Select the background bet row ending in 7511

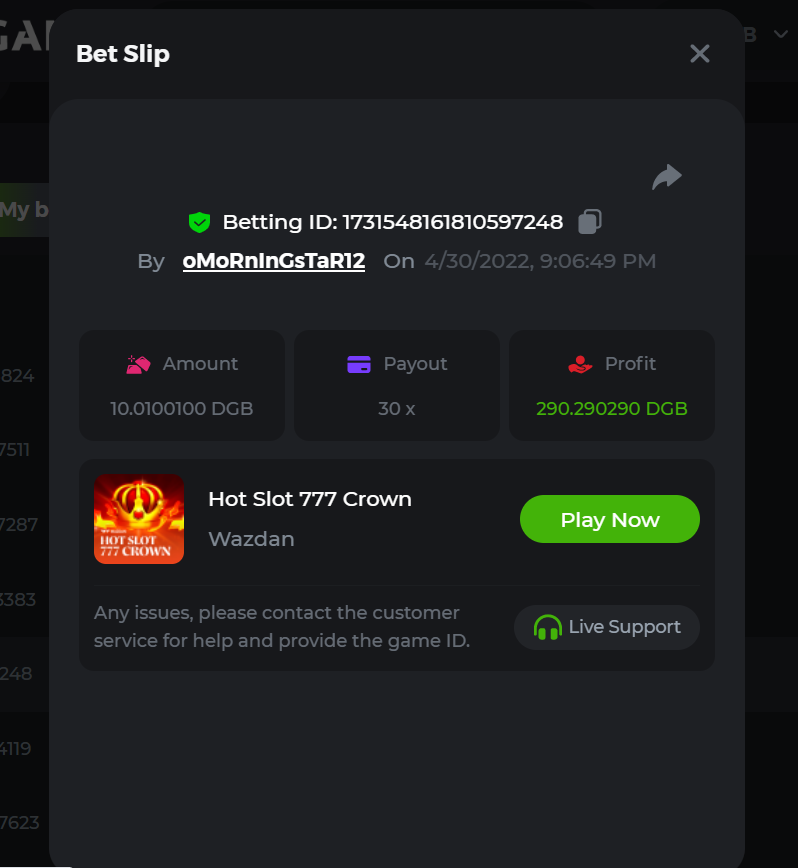15,449
